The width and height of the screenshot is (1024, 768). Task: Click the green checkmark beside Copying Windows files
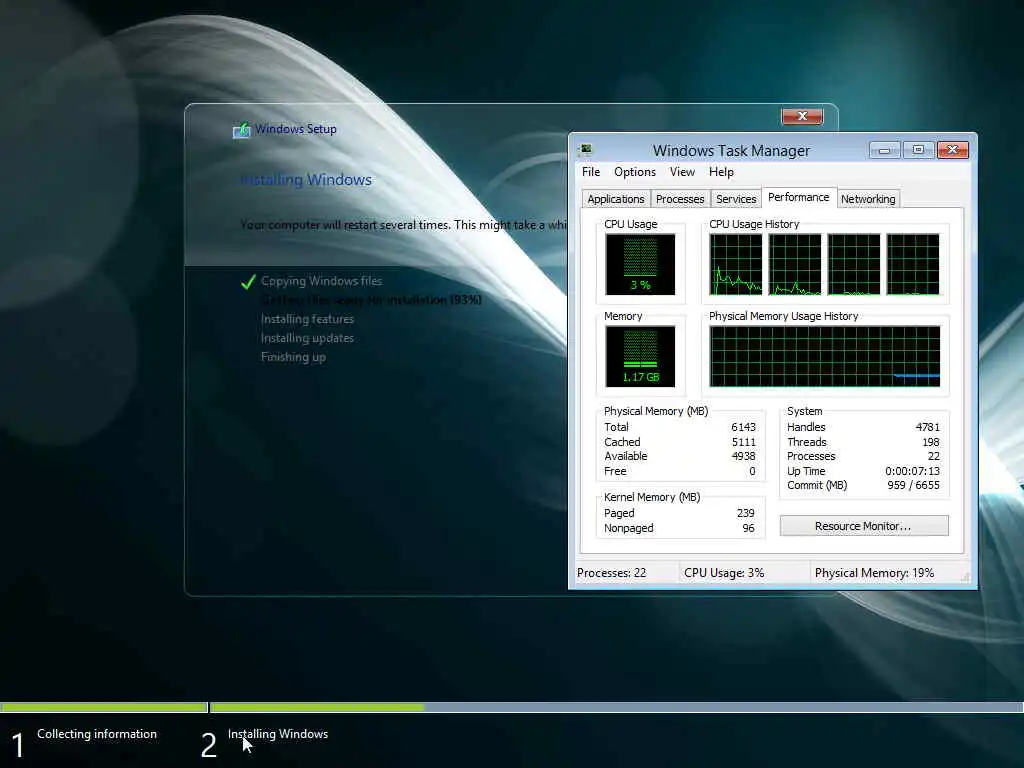(248, 281)
